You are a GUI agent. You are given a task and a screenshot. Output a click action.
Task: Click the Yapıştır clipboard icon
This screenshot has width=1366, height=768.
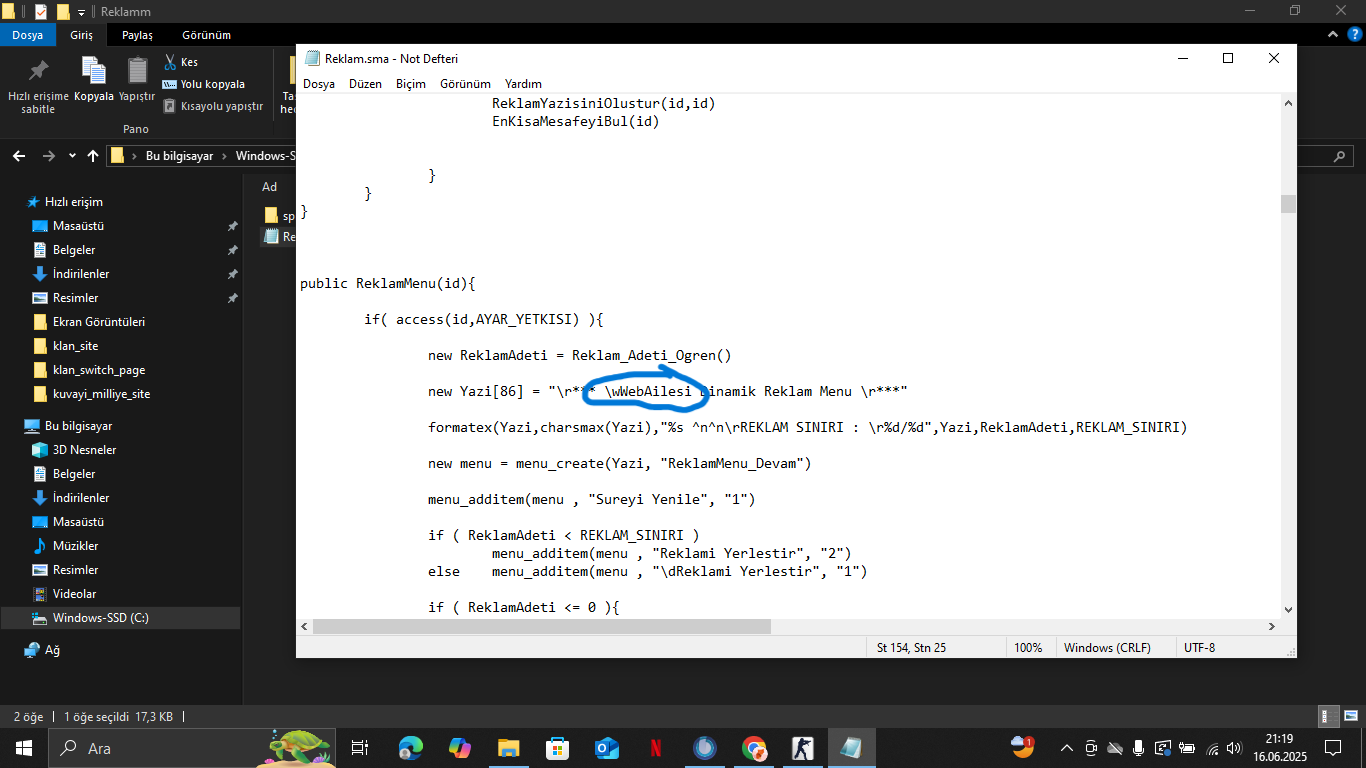(x=137, y=79)
